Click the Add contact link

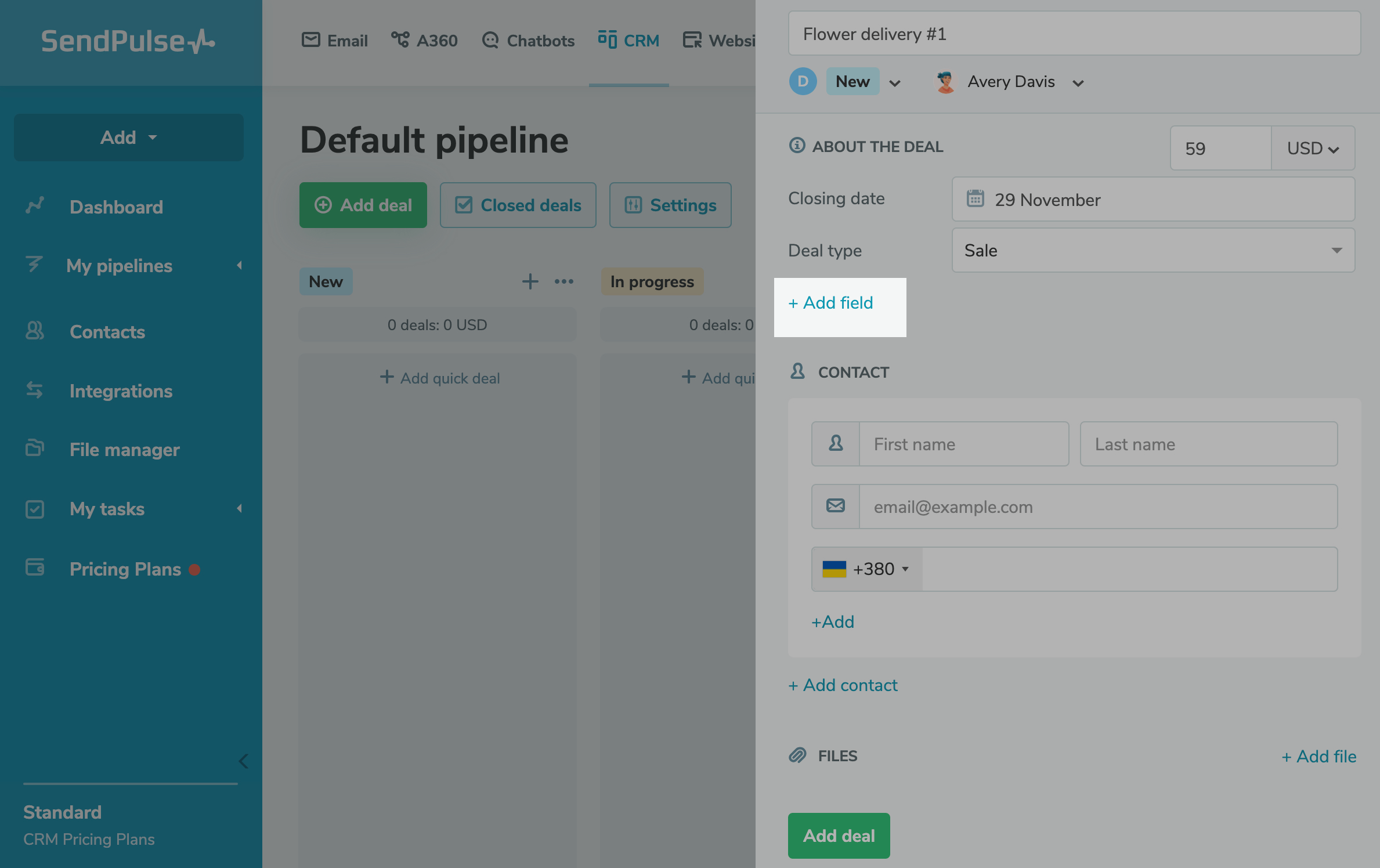pos(843,685)
